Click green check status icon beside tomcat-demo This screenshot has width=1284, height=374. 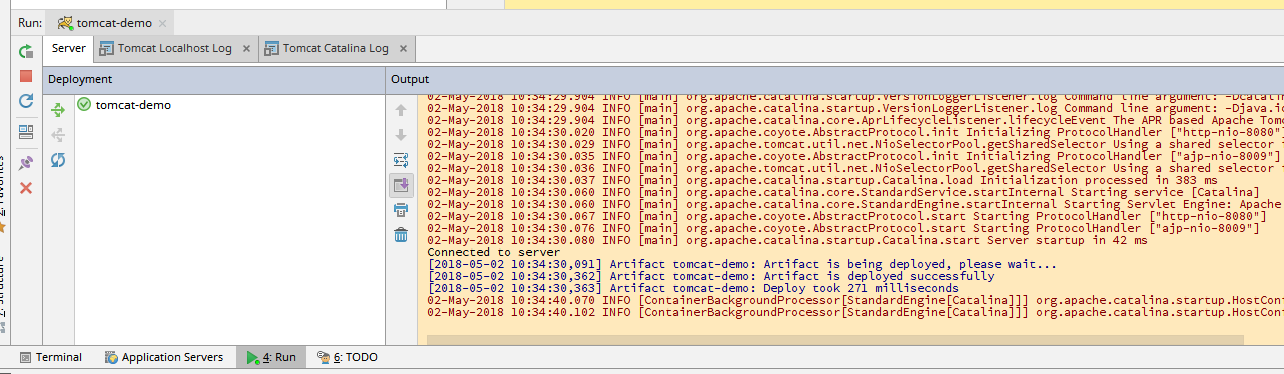pyautogui.click(x=84, y=104)
